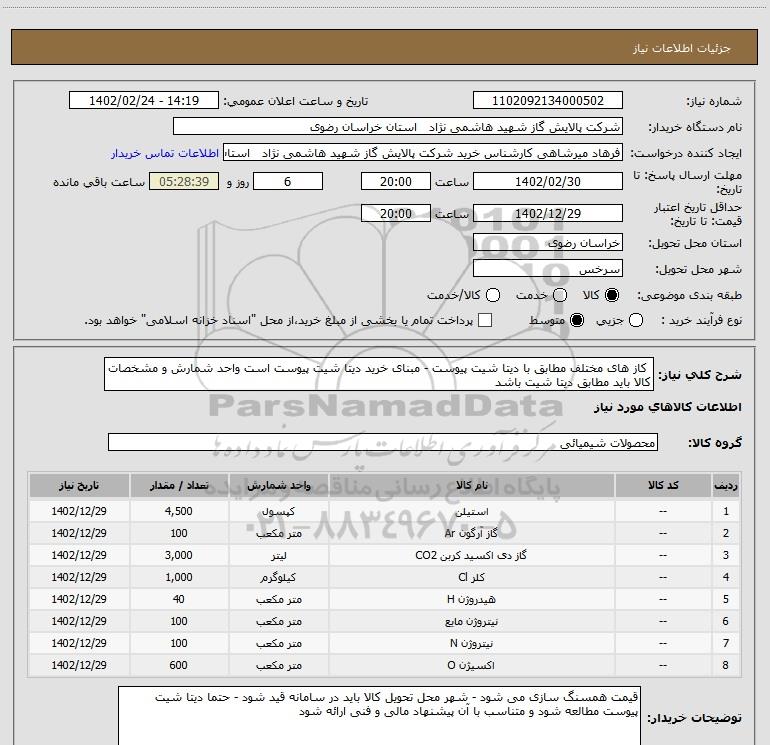This screenshot has height=745, width=770.
Task: Click the گروه کالا field محصولات شیمیائی
Action: pyautogui.click(x=383, y=442)
